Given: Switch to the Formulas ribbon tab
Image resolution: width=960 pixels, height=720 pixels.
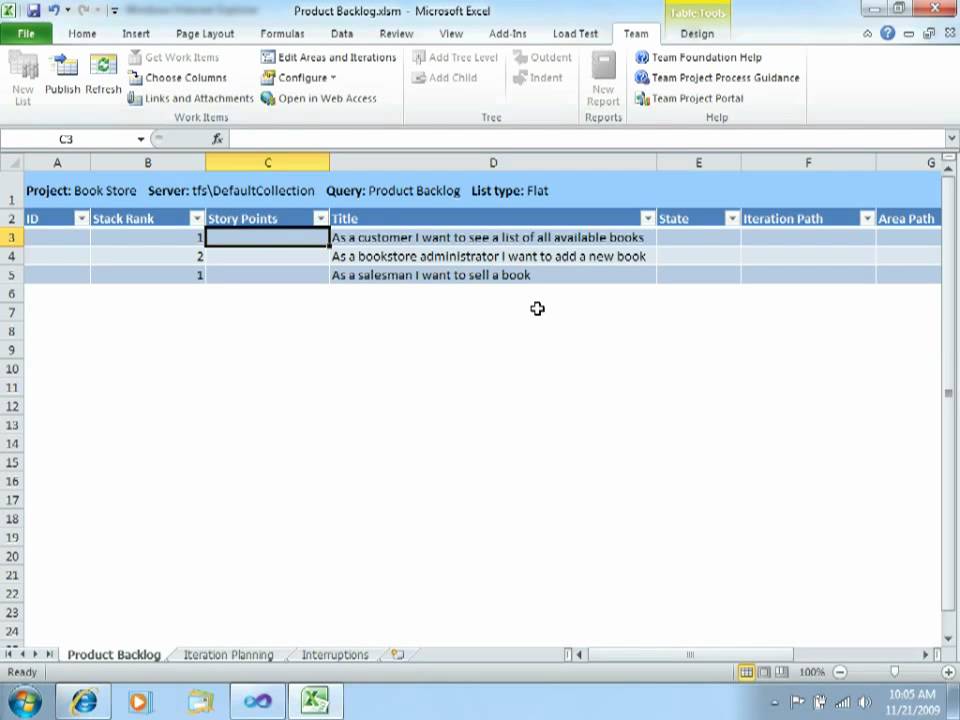Looking at the screenshot, I should point(282,34).
